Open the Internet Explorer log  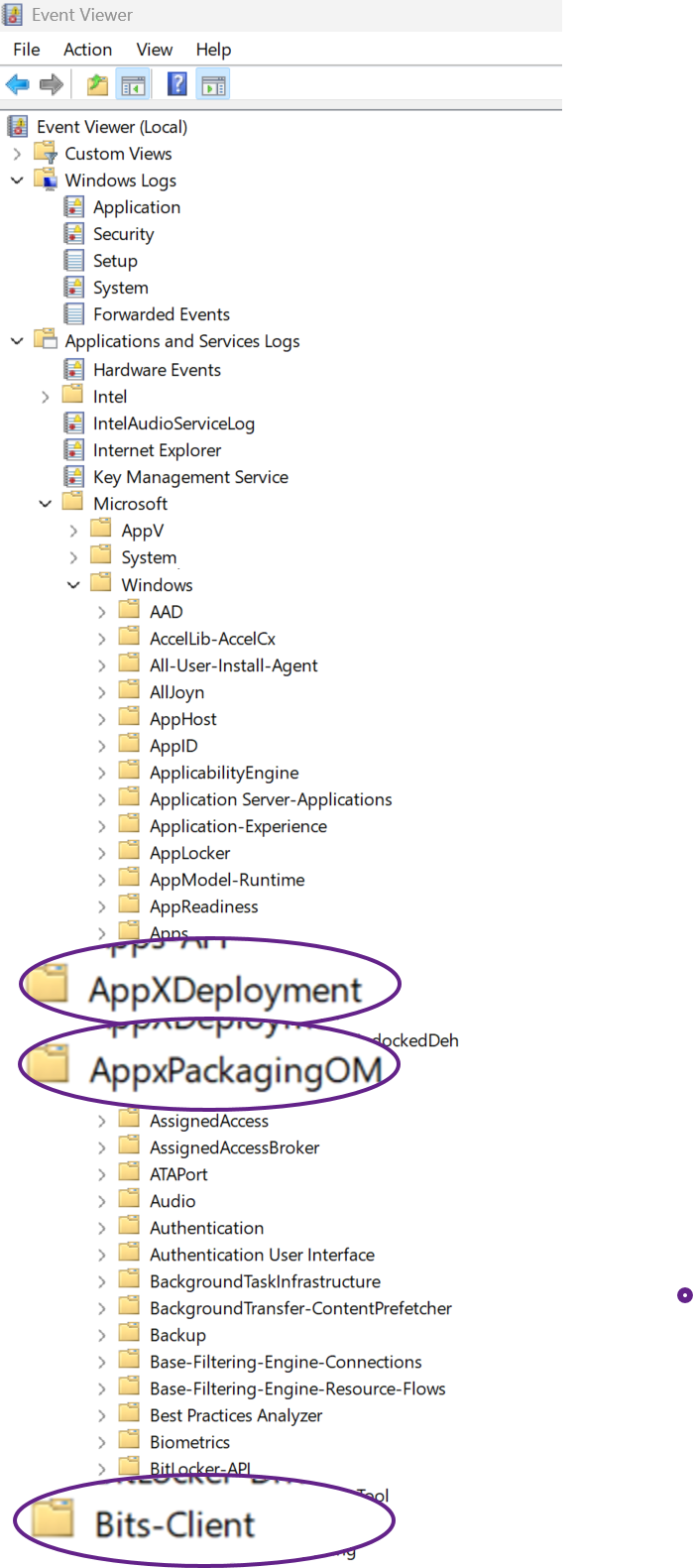click(157, 450)
